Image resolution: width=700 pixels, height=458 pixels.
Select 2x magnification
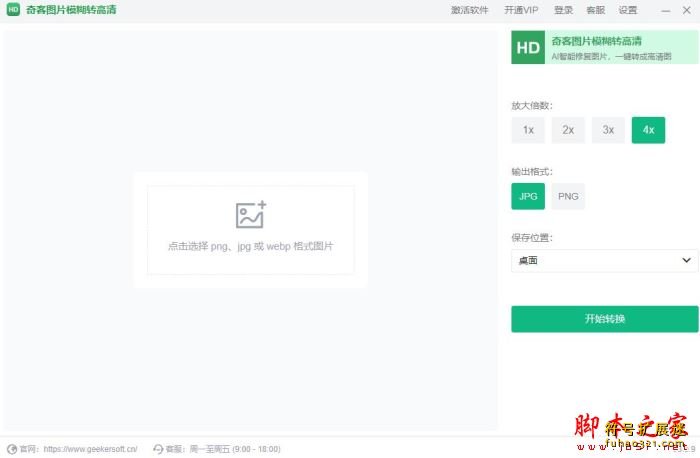pyautogui.click(x=568, y=130)
